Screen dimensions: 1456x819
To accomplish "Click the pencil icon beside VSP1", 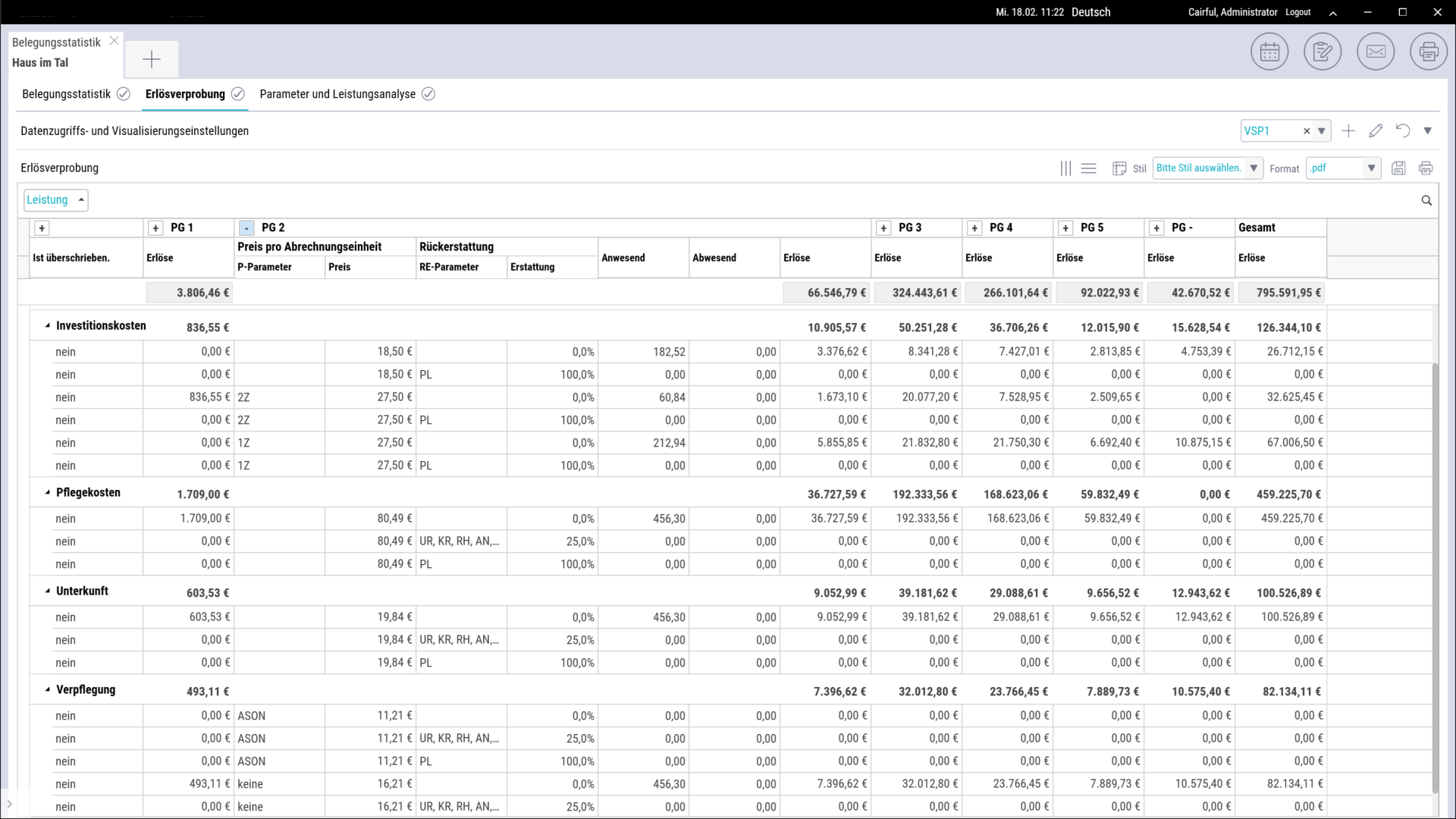I will tap(1376, 131).
